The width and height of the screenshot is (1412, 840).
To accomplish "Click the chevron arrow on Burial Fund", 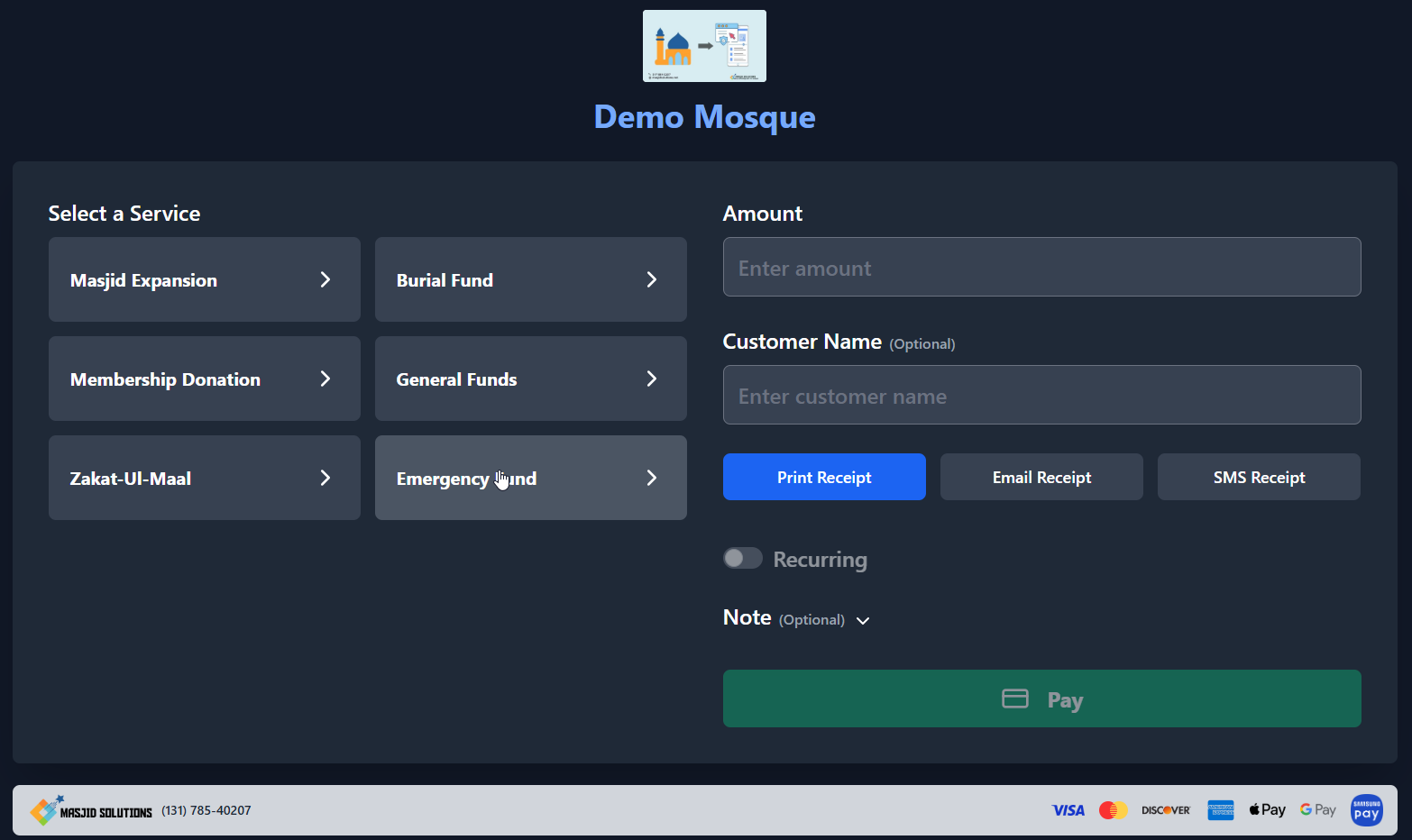I will (652, 279).
